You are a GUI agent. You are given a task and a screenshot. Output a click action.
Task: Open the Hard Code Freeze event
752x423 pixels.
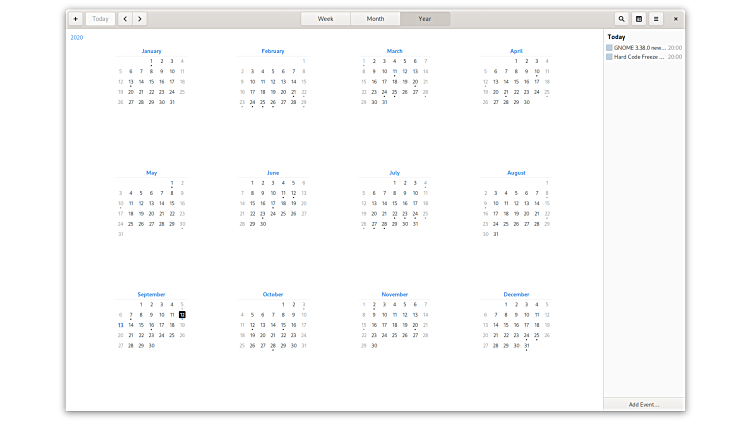click(x=638, y=57)
